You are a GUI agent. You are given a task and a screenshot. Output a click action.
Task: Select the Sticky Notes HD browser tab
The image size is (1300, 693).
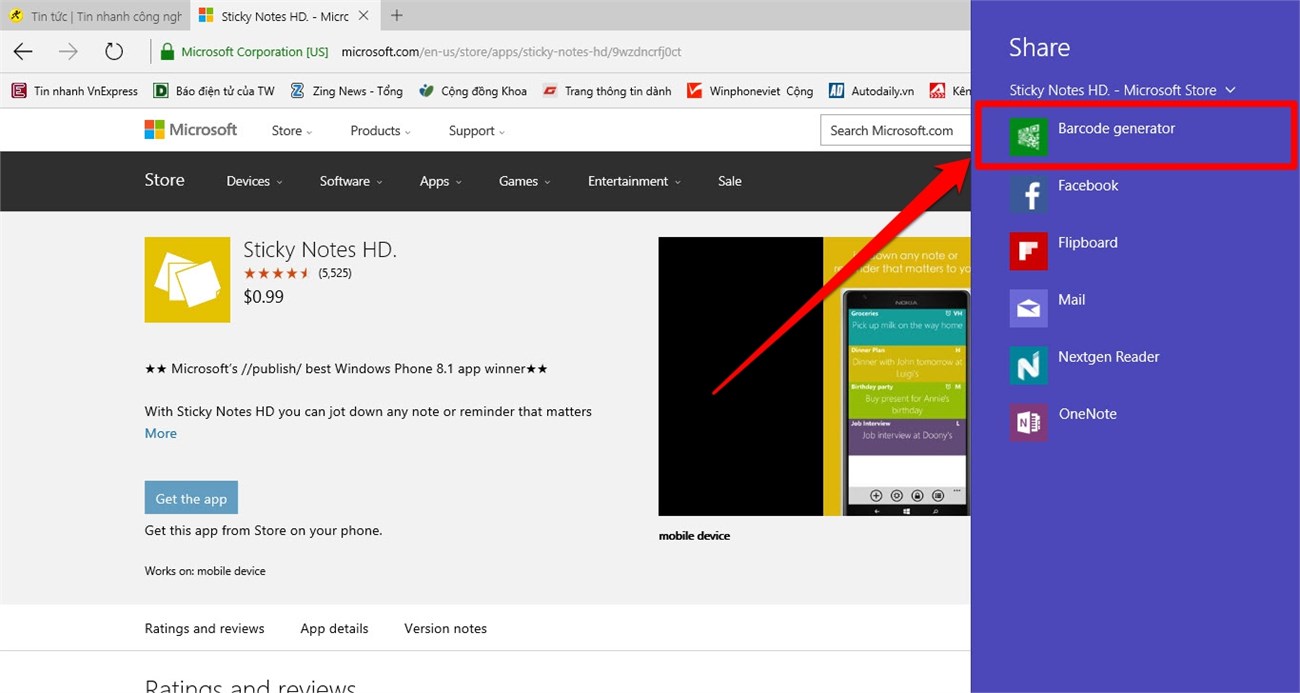283,16
